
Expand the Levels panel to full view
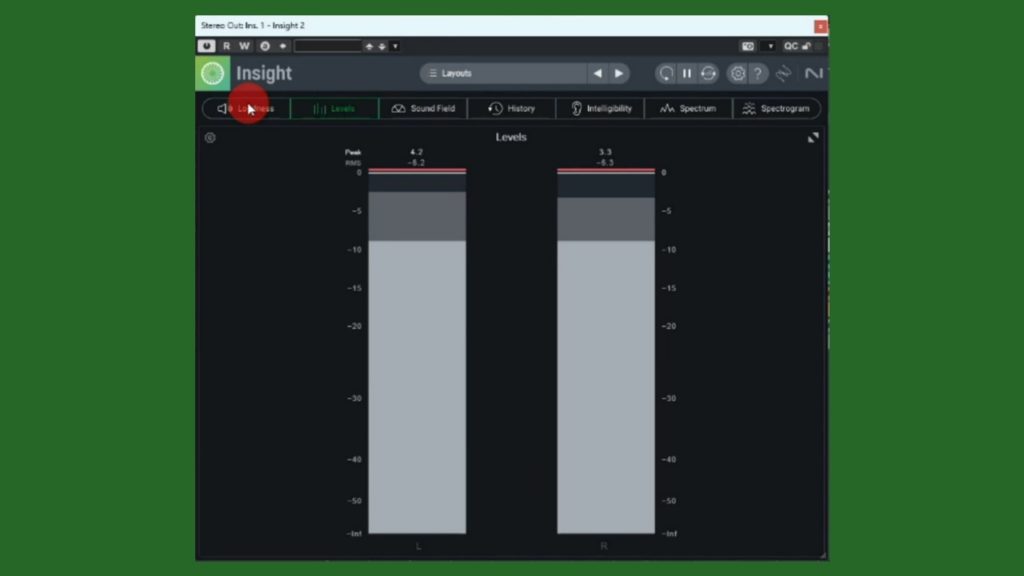pyautogui.click(x=813, y=138)
